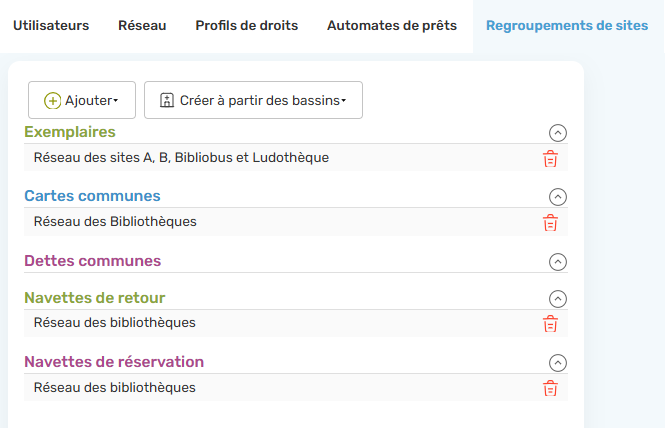Image resolution: width=665 pixels, height=428 pixels.
Task: Click the bassins icon beside Créer
Action: point(167,101)
